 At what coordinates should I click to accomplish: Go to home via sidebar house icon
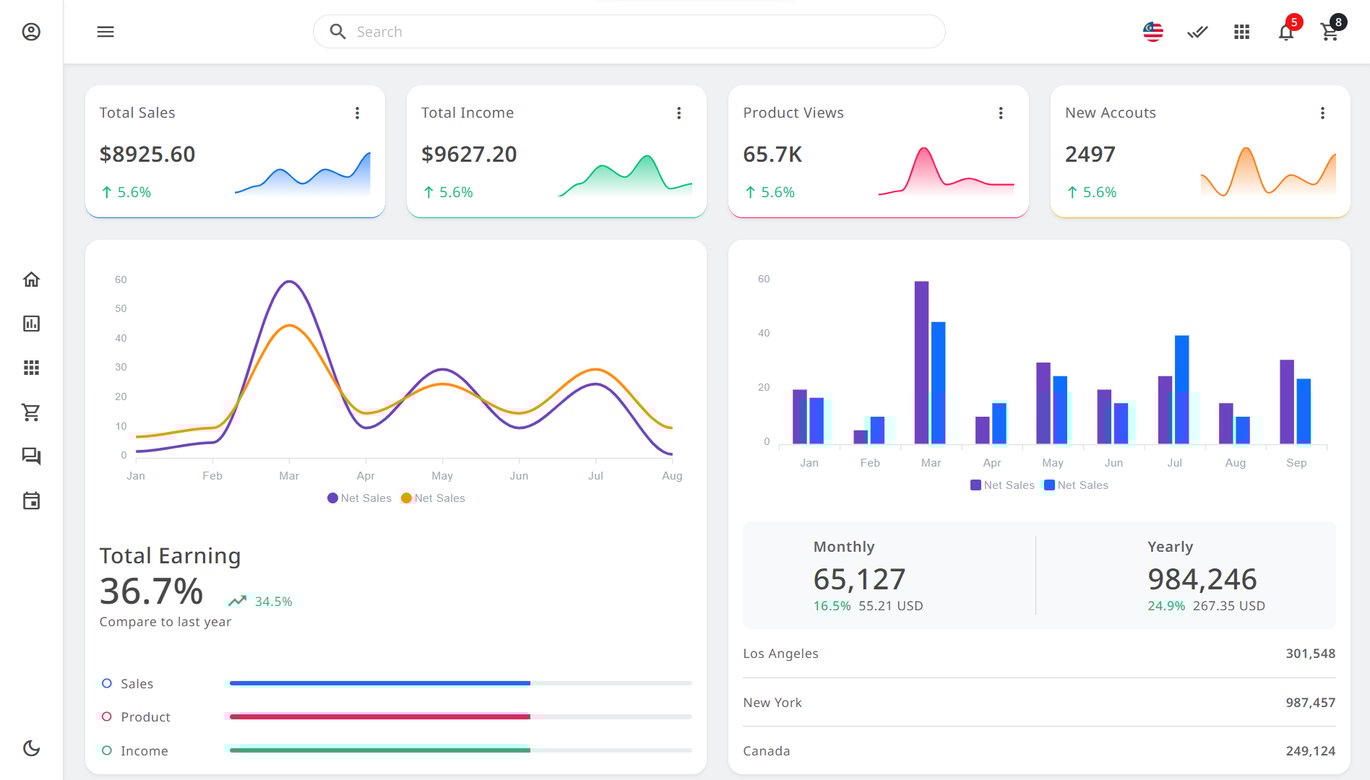(x=31, y=279)
